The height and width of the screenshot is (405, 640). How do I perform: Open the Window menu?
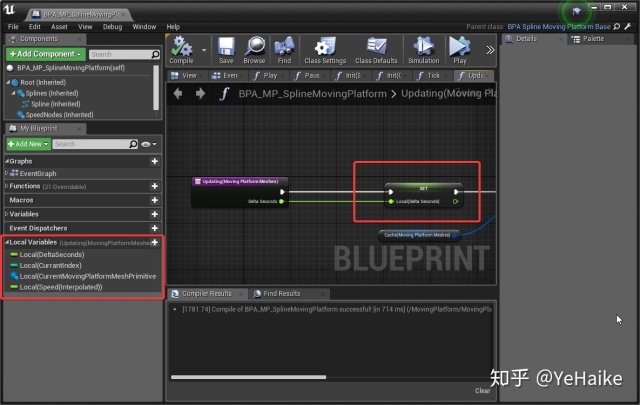pos(144,27)
